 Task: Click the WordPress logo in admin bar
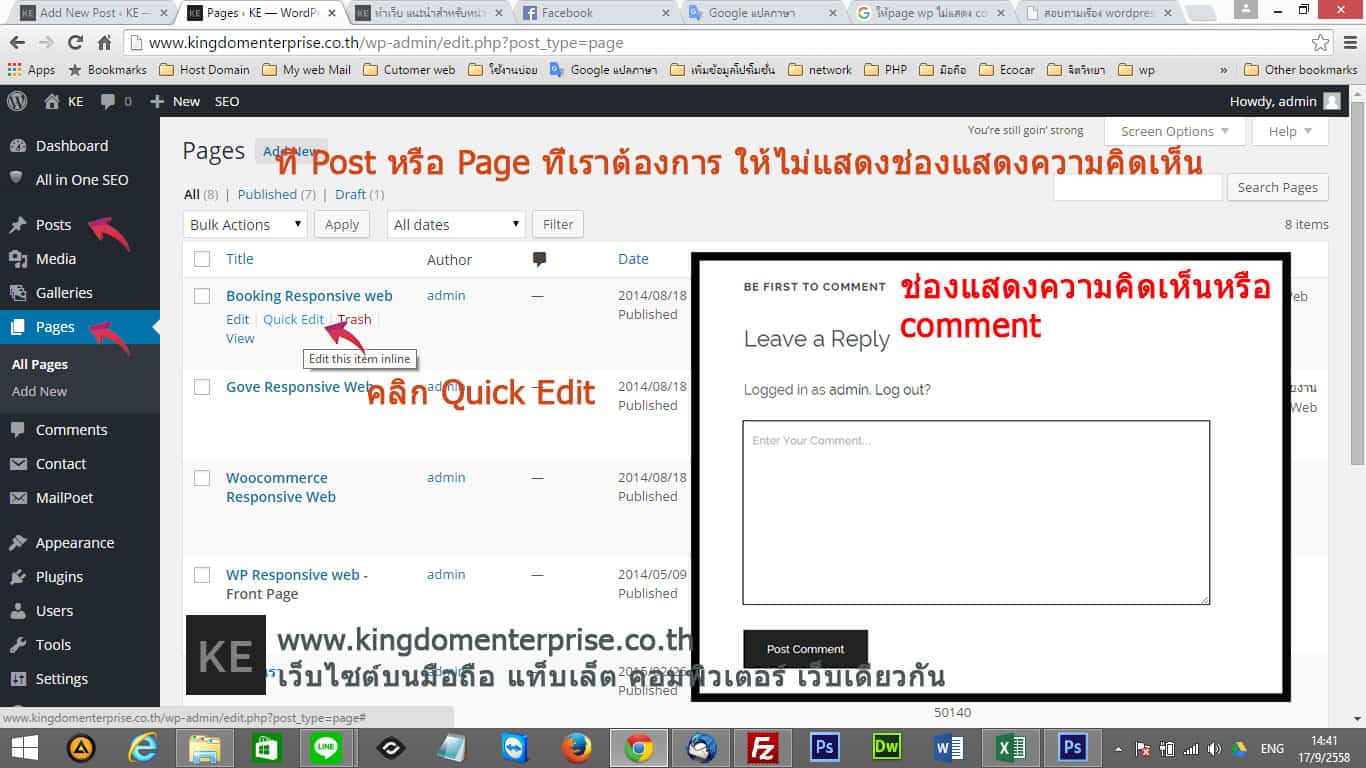pos(17,101)
